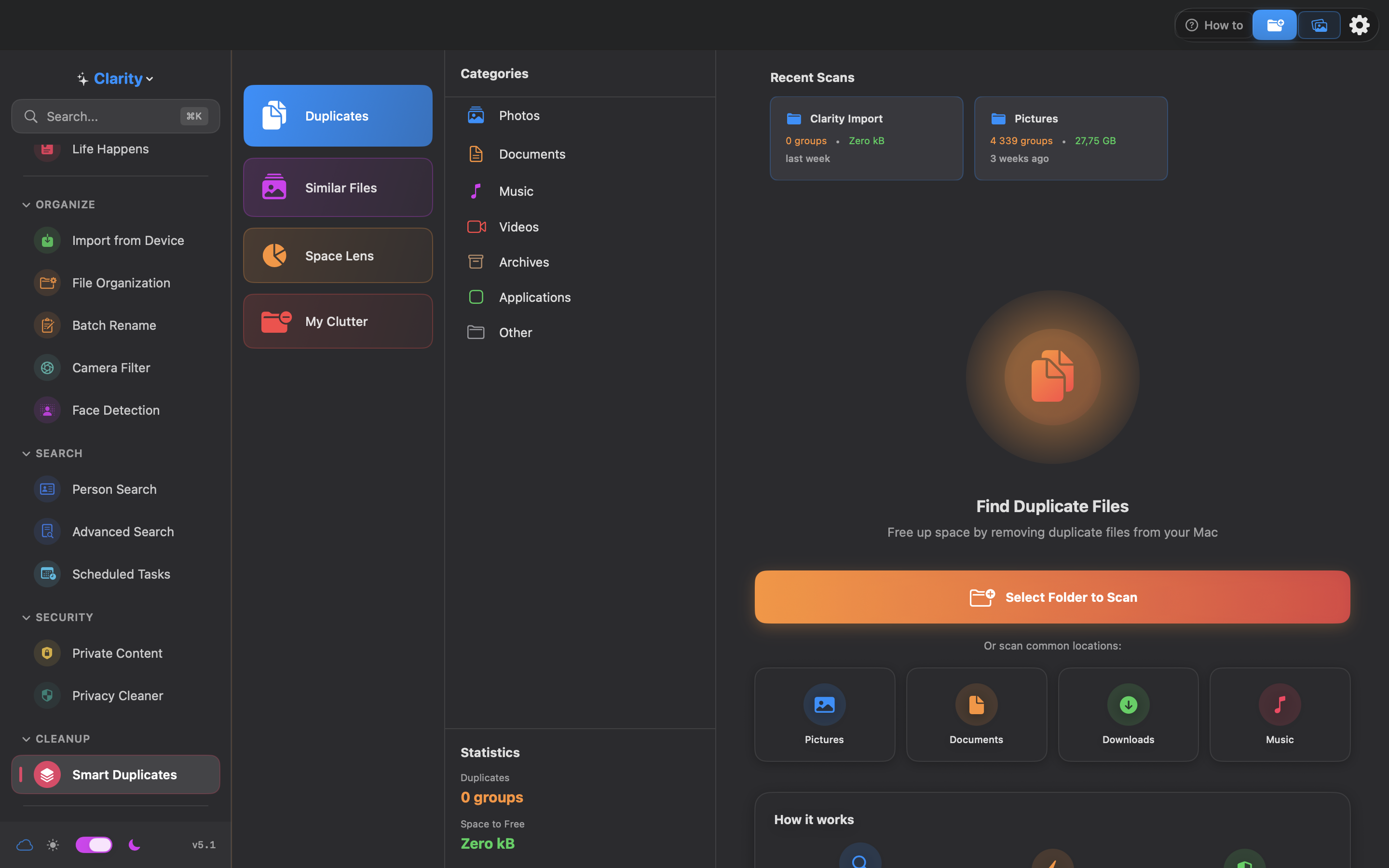Image resolution: width=1389 pixels, height=868 pixels.
Task: Open the How to guide
Action: (1213, 25)
